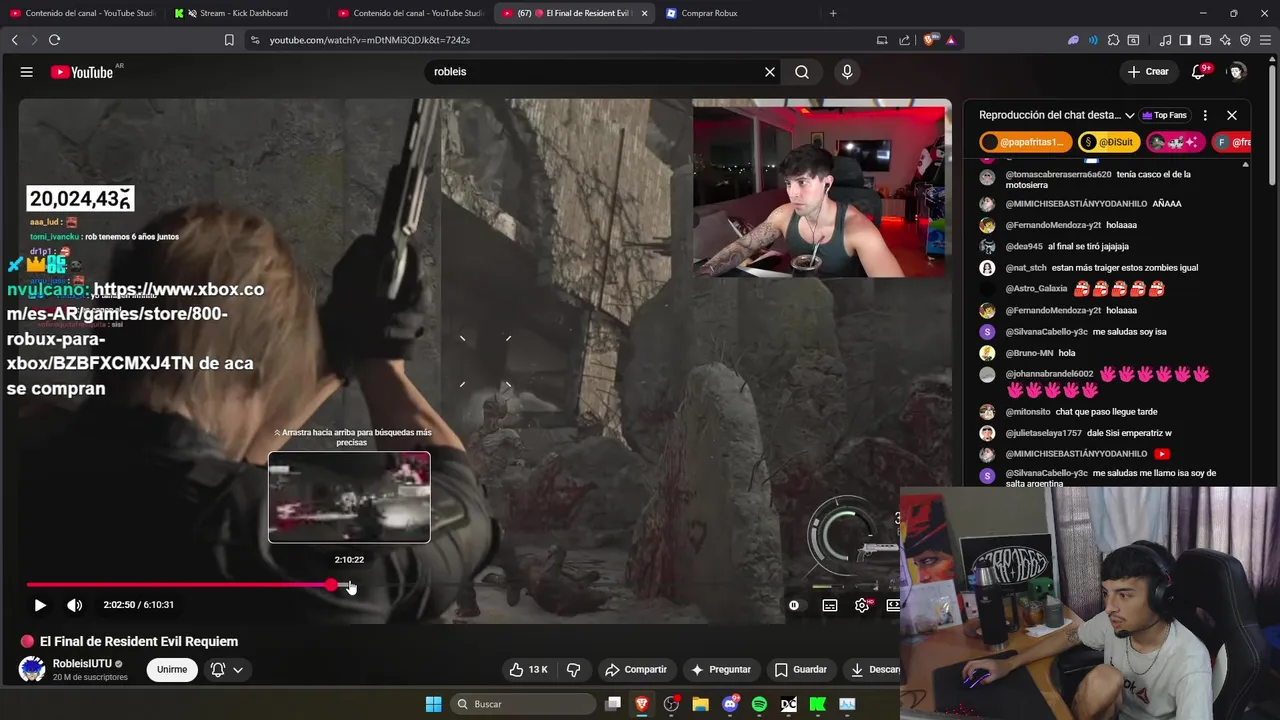Switch to the first YouTube Studio tab

point(83,13)
